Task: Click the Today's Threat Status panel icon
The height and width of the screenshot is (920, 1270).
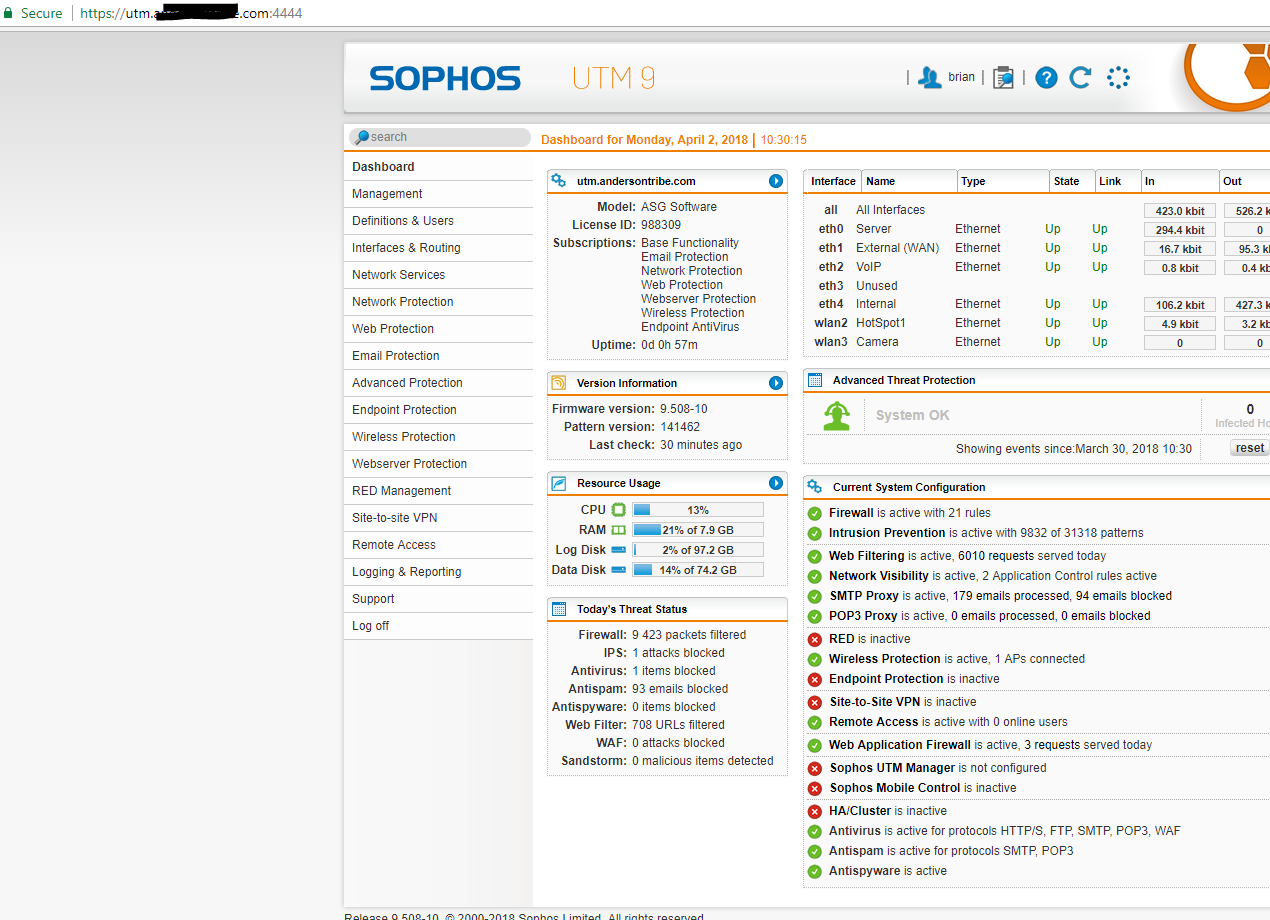Action: pos(559,609)
